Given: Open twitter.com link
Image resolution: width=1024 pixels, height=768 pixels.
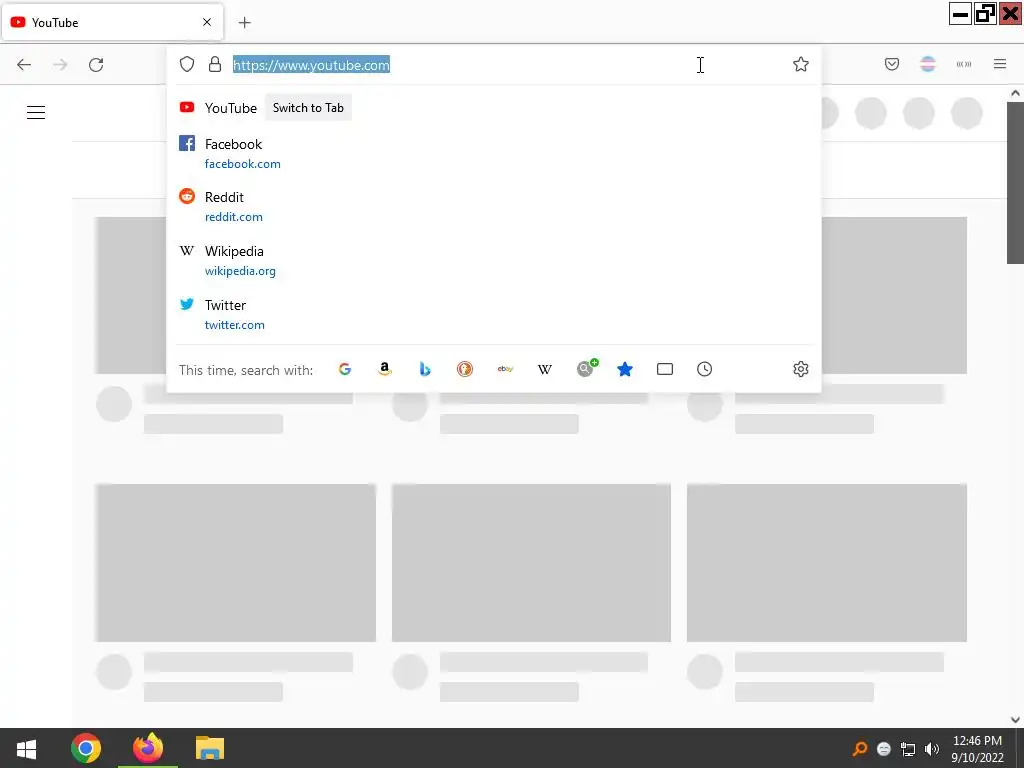Looking at the screenshot, I should 234,325.
